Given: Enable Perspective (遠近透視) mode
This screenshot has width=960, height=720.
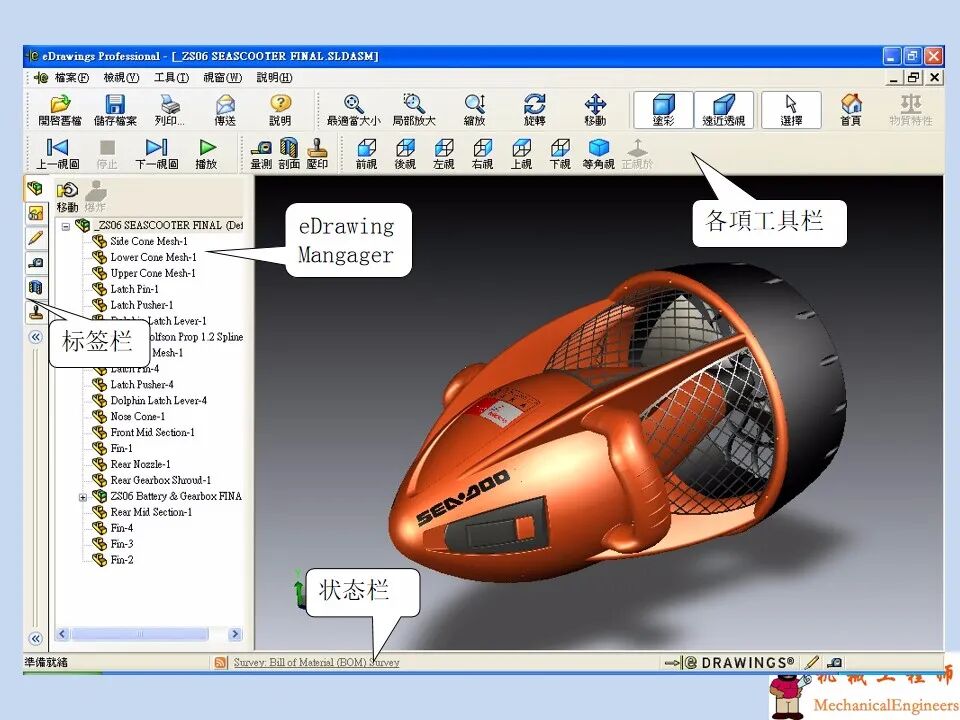Looking at the screenshot, I should 724,108.
